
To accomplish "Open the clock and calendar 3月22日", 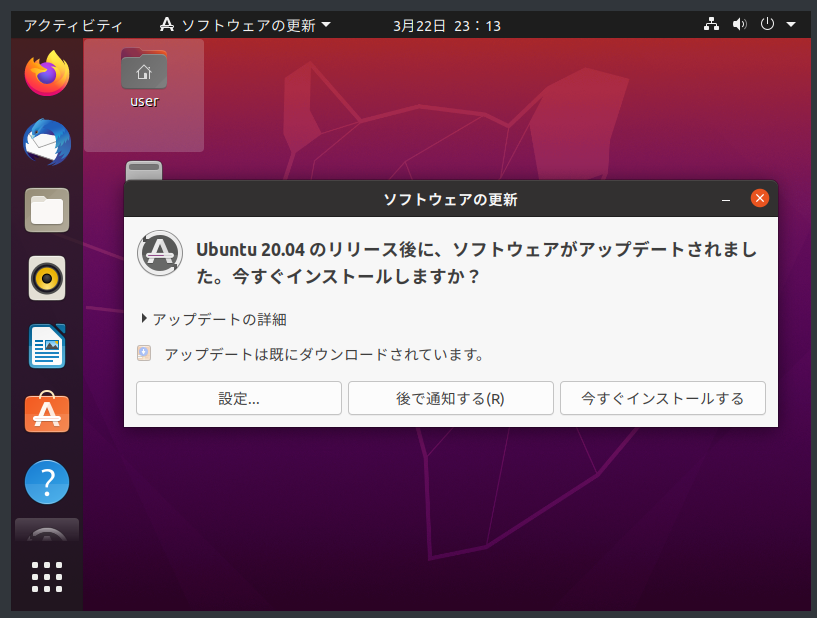I will pyautogui.click(x=447, y=26).
